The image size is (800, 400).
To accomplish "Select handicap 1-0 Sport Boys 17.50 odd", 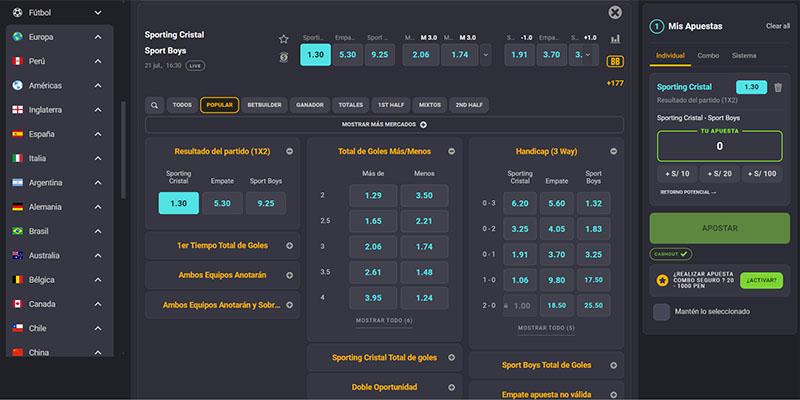I will (x=594, y=280).
